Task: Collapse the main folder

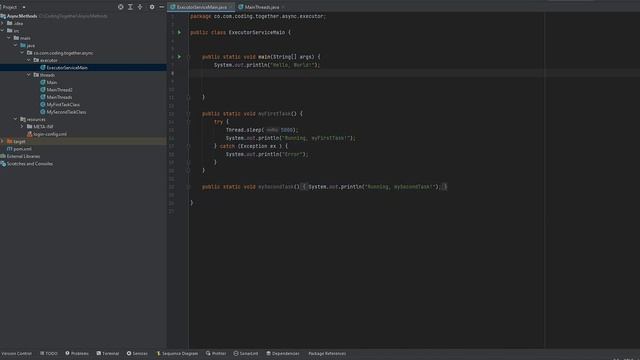Action: click(x=9, y=38)
